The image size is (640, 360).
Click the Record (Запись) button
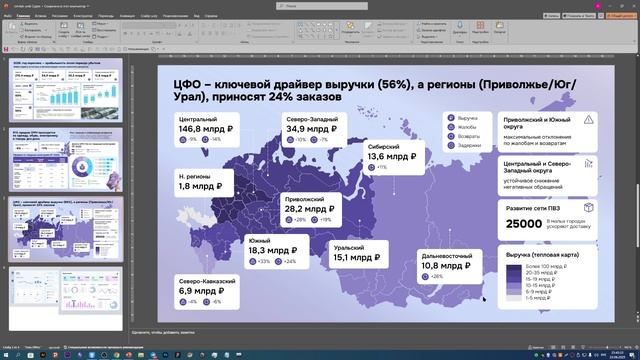tap(551, 16)
